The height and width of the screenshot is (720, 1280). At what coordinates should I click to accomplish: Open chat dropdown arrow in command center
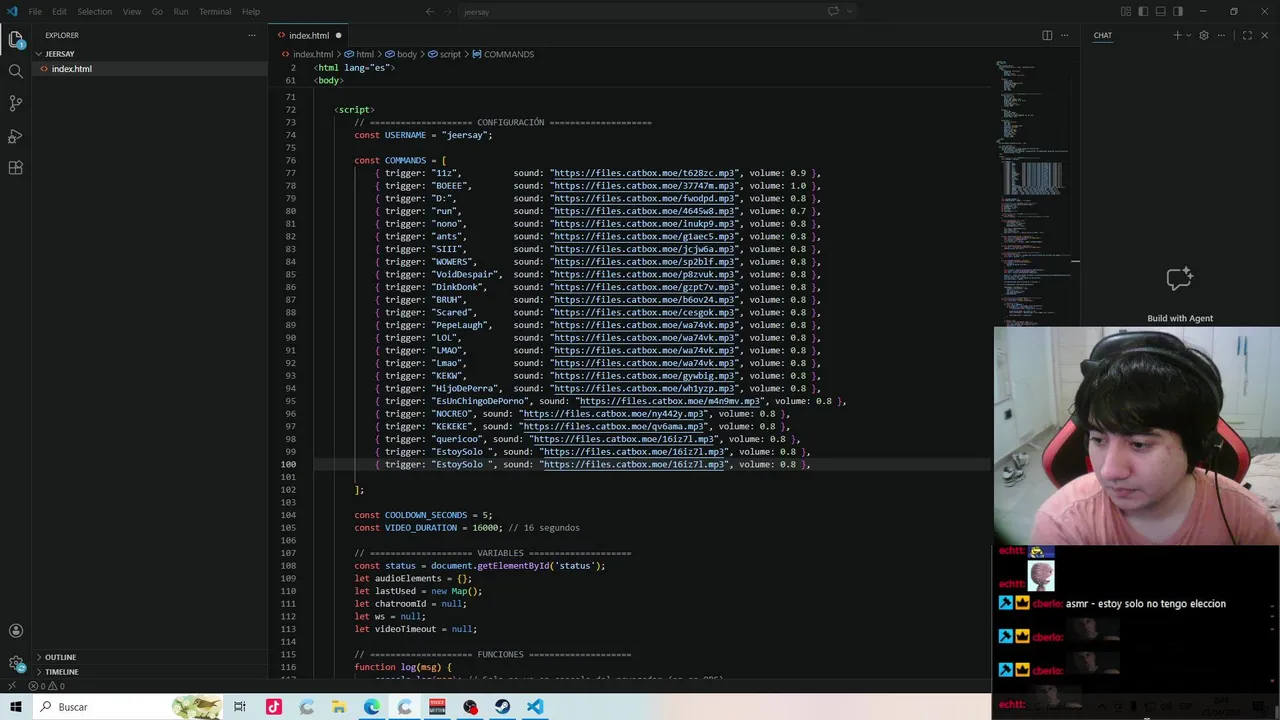pyautogui.click(x=850, y=12)
